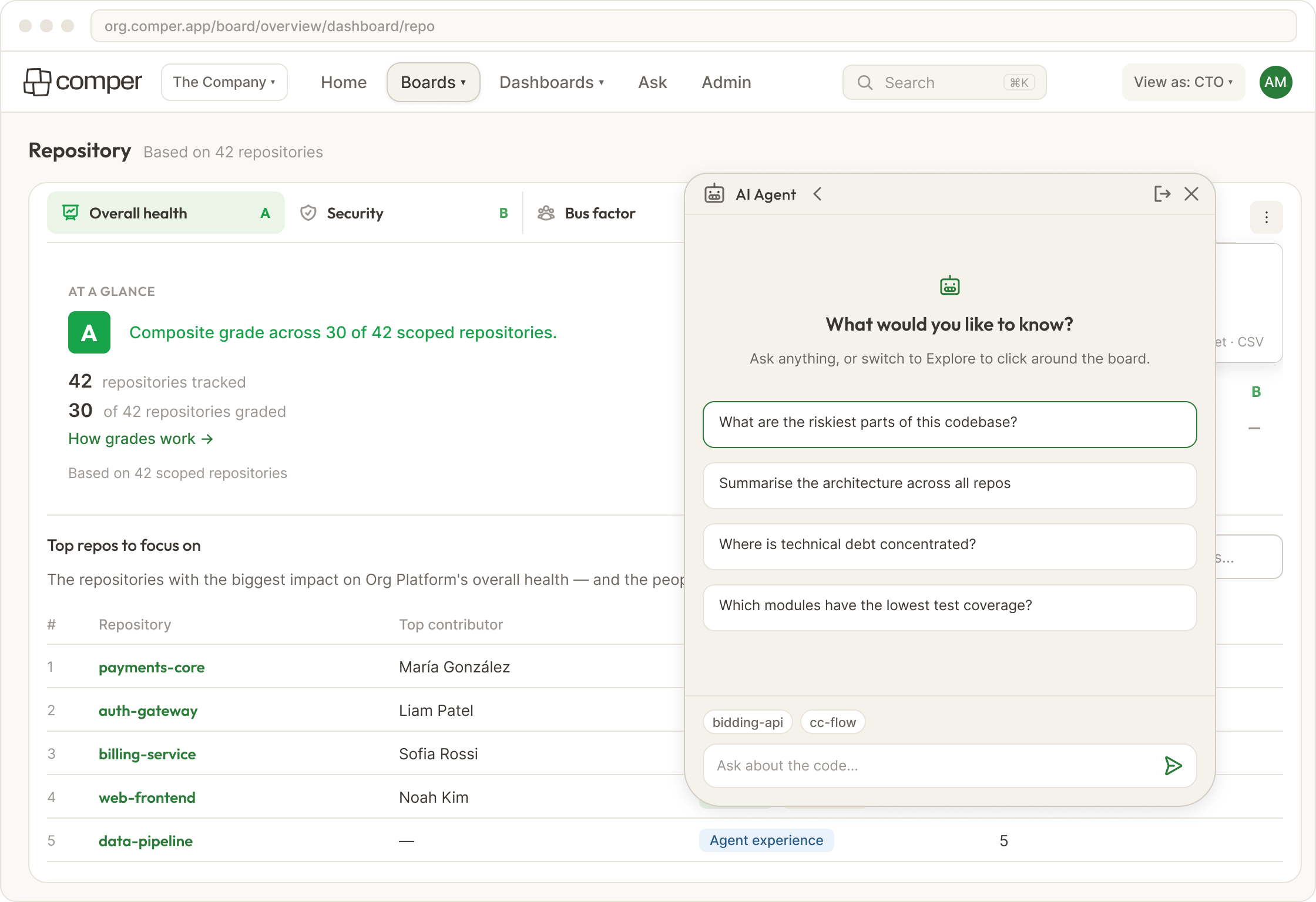This screenshot has width=1316, height=902.
Task: Pop out the AI Agent panel
Action: pyautogui.click(x=1162, y=194)
